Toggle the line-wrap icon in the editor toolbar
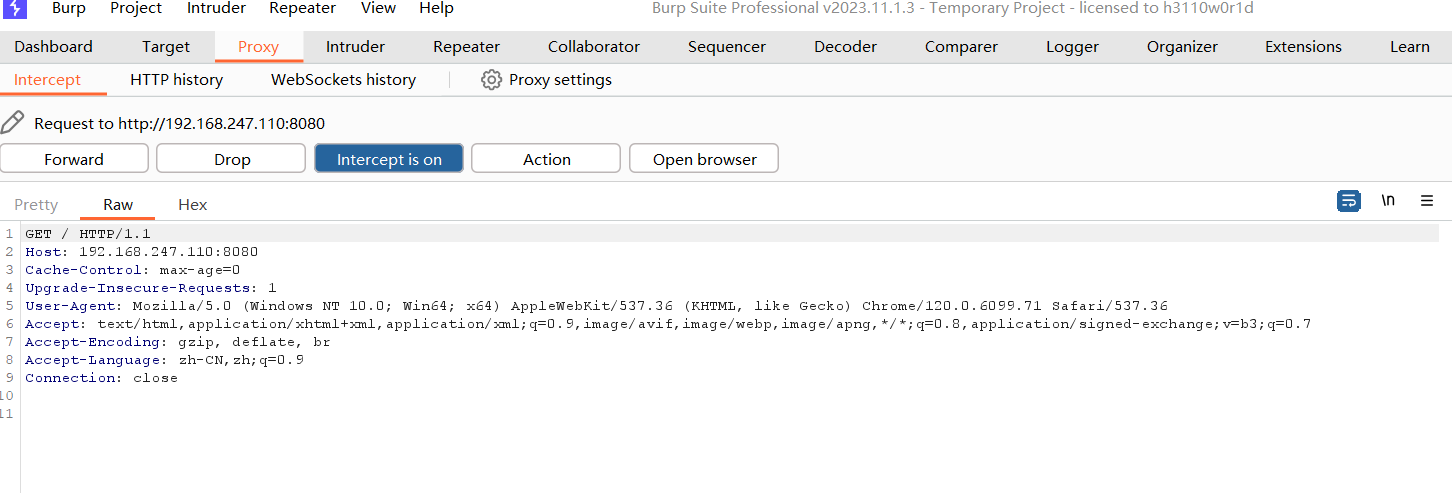The height and width of the screenshot is (493, 1452). (x=1349, y=201)
